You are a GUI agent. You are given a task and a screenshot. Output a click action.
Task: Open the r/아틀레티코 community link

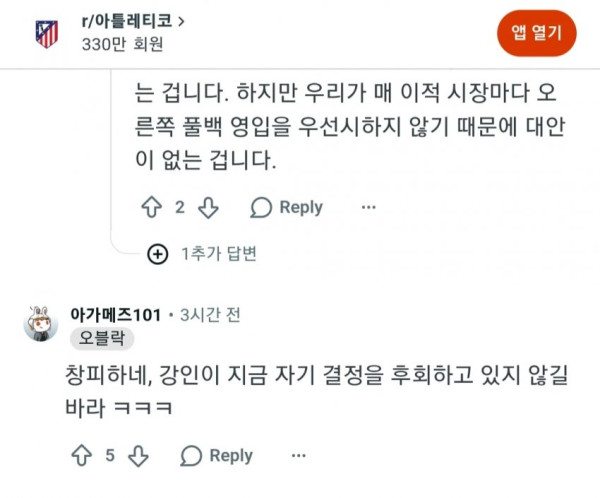pos(127,21)
